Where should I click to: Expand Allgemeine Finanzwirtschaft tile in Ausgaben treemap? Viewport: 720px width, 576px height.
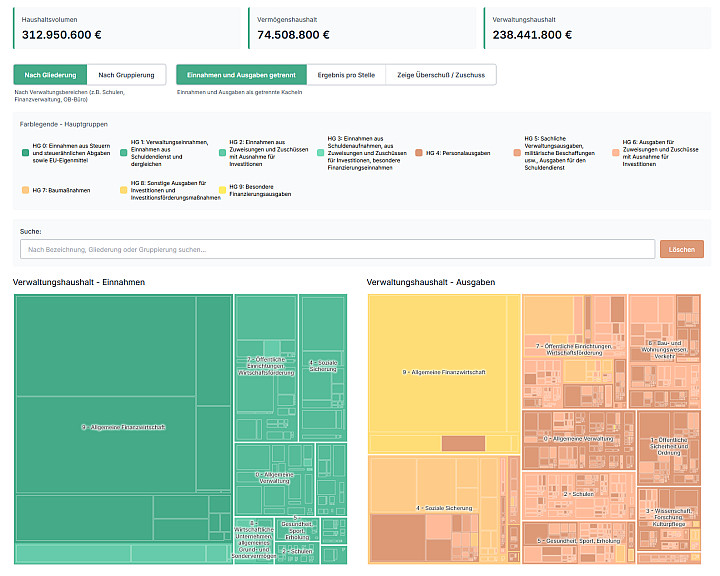(x=443, y=372)
